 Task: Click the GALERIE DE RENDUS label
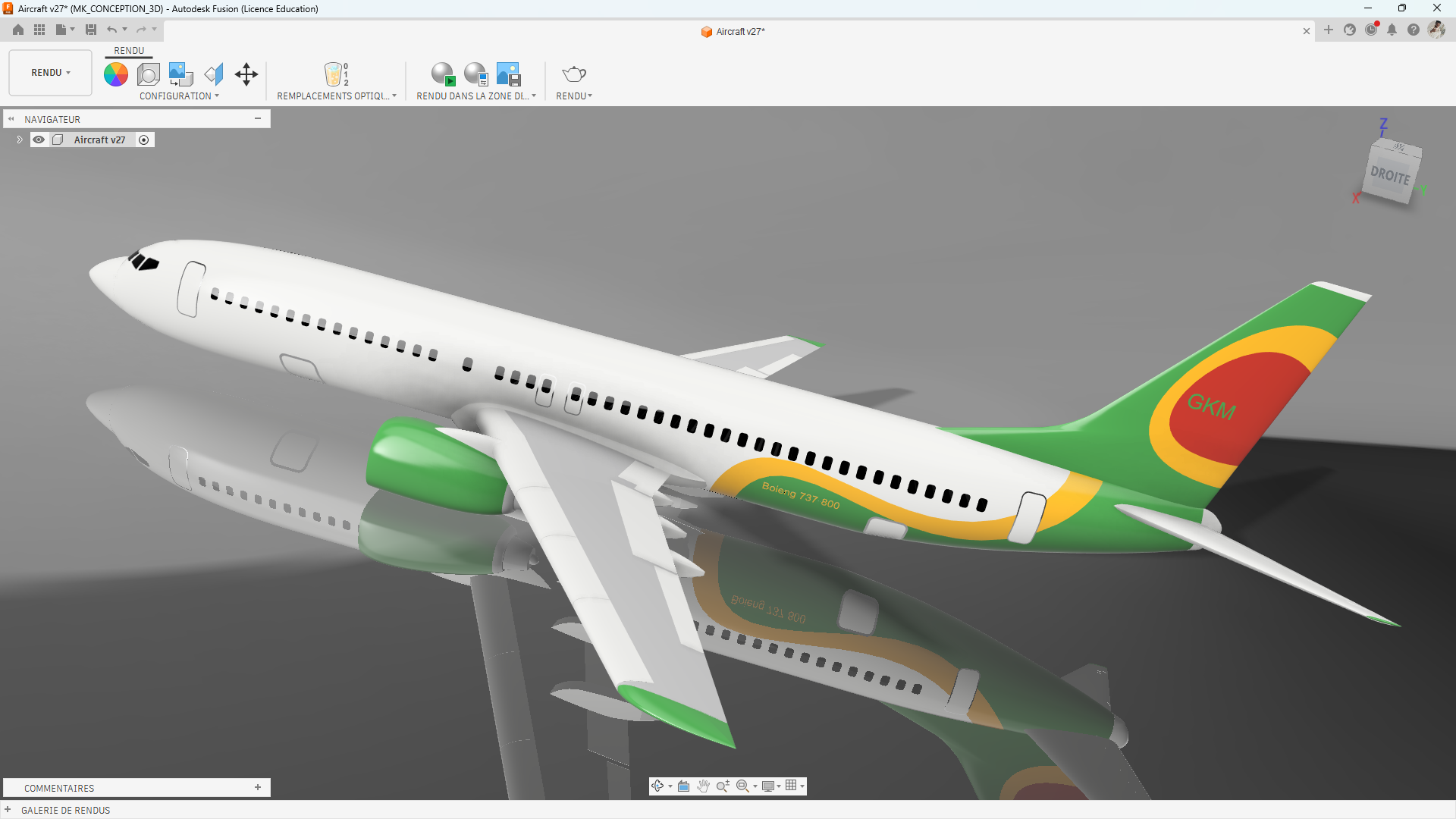click(x=66, y=811)
